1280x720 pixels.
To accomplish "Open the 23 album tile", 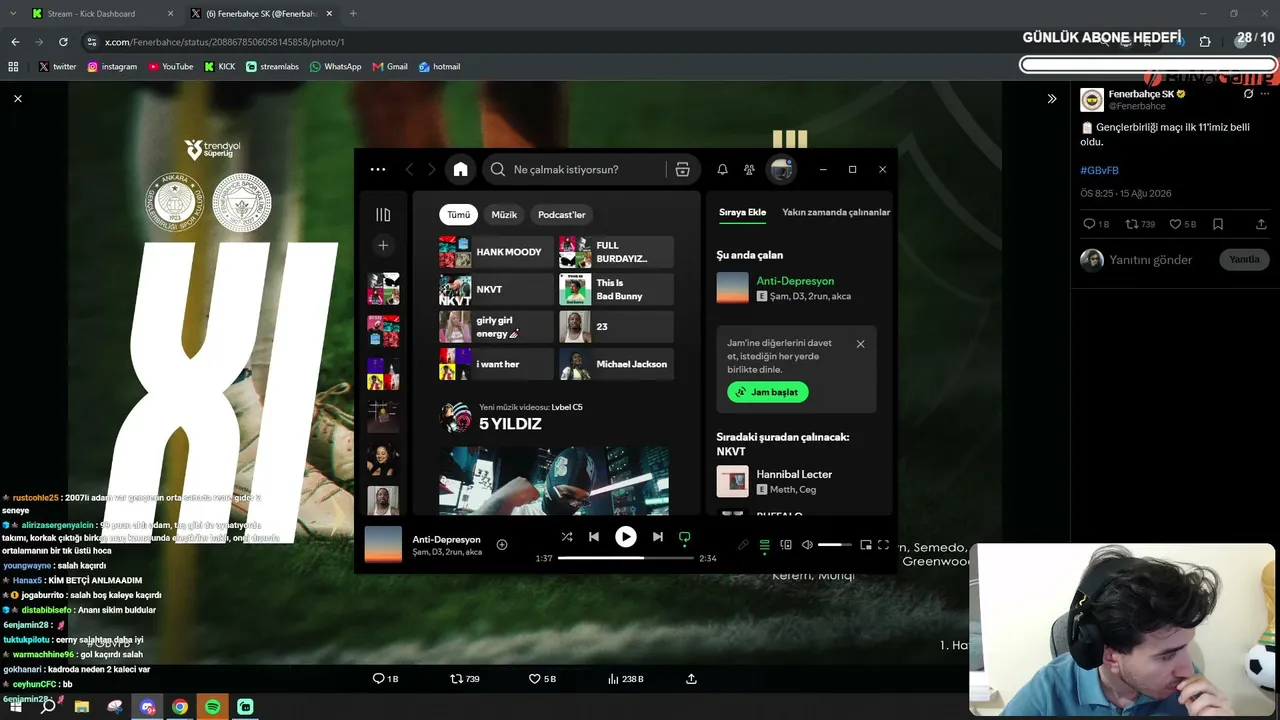I will pyautogui.click(x=616, y=327).
